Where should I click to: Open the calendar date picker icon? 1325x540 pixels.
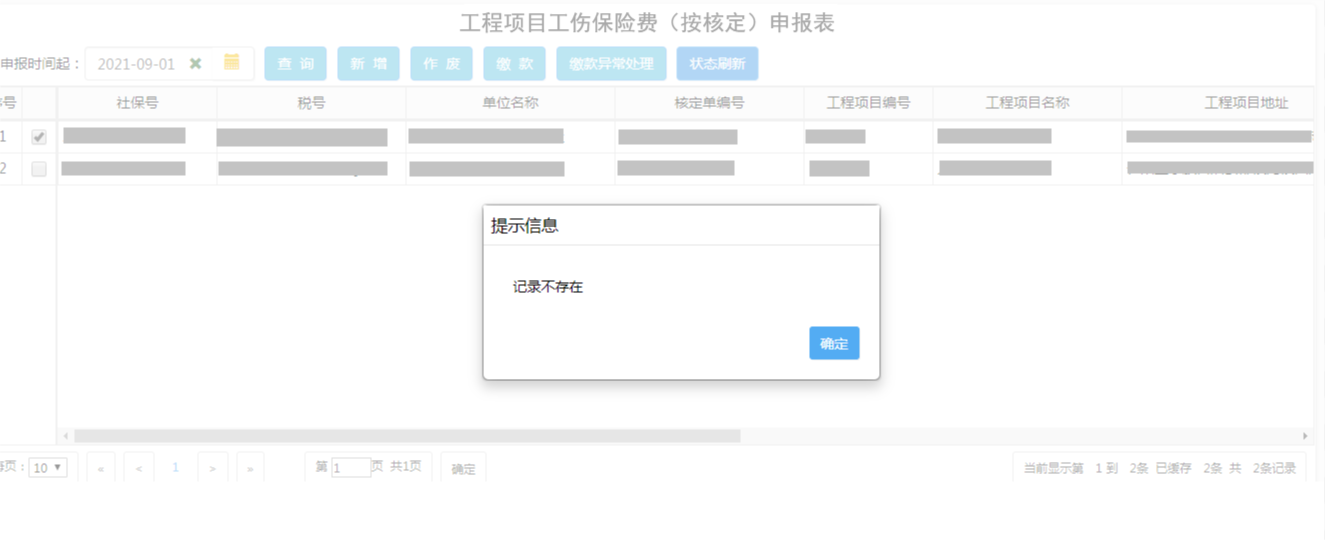[x=232, y=63]
